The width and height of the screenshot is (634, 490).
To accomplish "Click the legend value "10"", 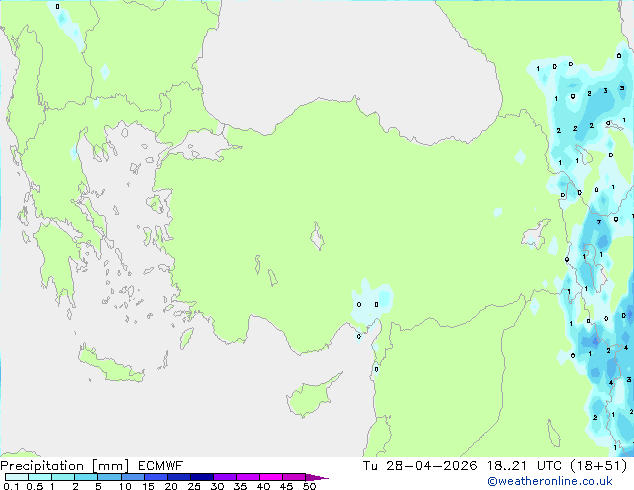I will click(125, 486).
